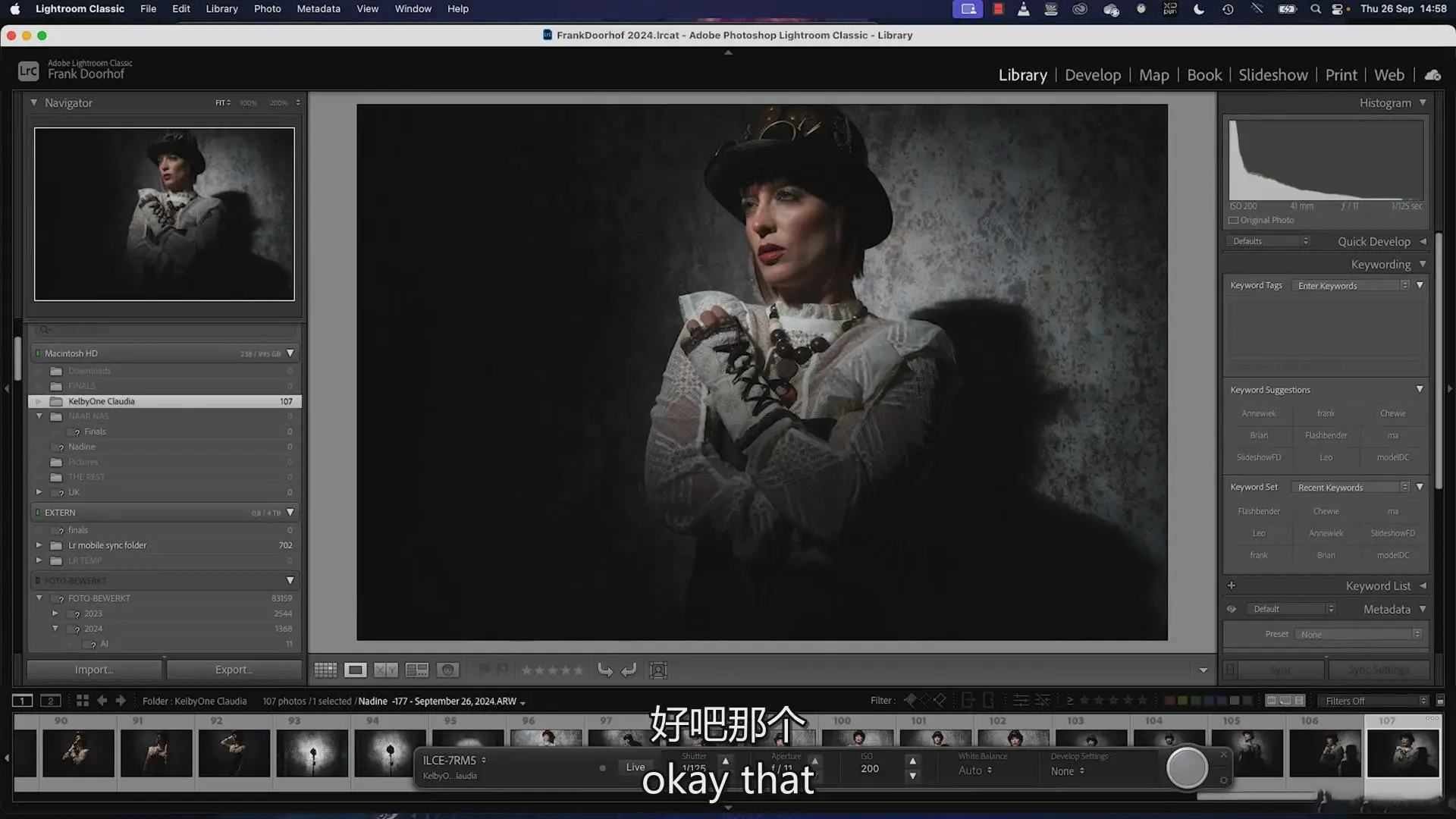Switch to Grid view icon in toolbar
This screenshot has height=819, width=1456.
tap(325, 670)
